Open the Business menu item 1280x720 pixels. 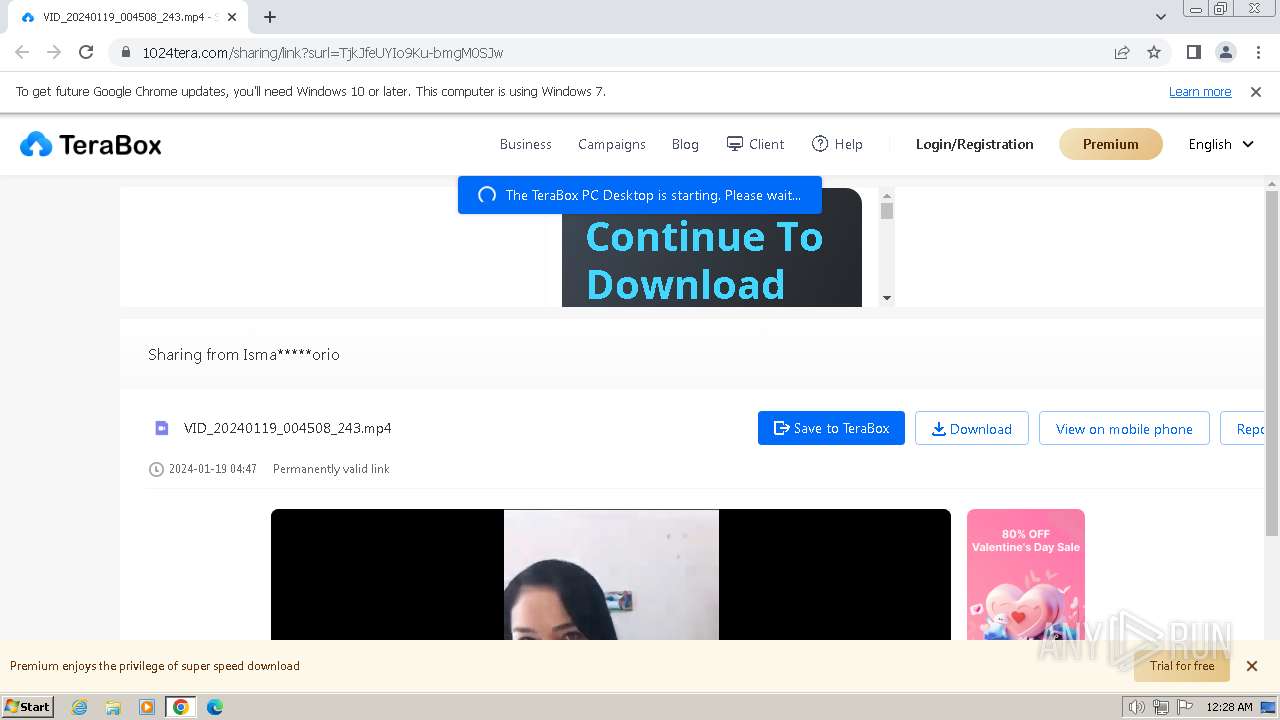pos(526,144)
